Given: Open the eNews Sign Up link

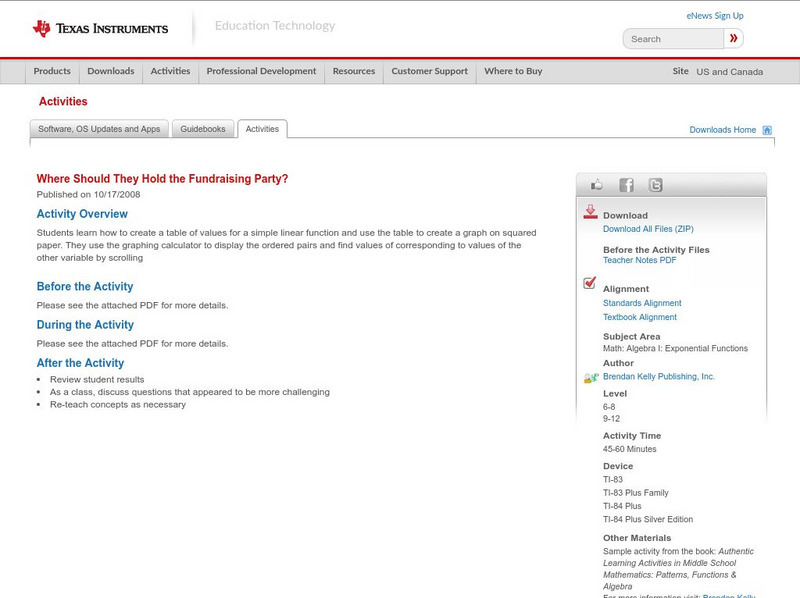Looking at the screenshot, I should click(x=715, y=16).
